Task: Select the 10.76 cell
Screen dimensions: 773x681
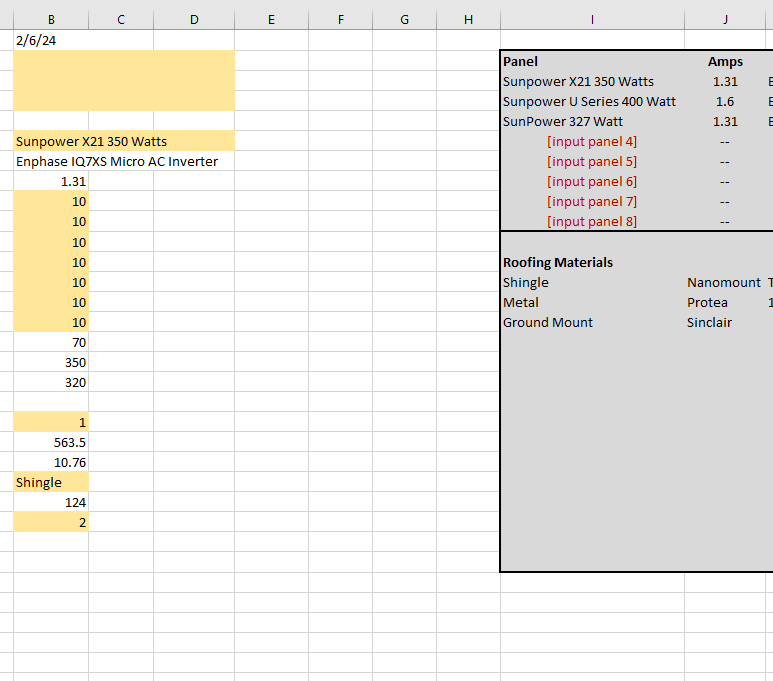Action: click(51, 463)
